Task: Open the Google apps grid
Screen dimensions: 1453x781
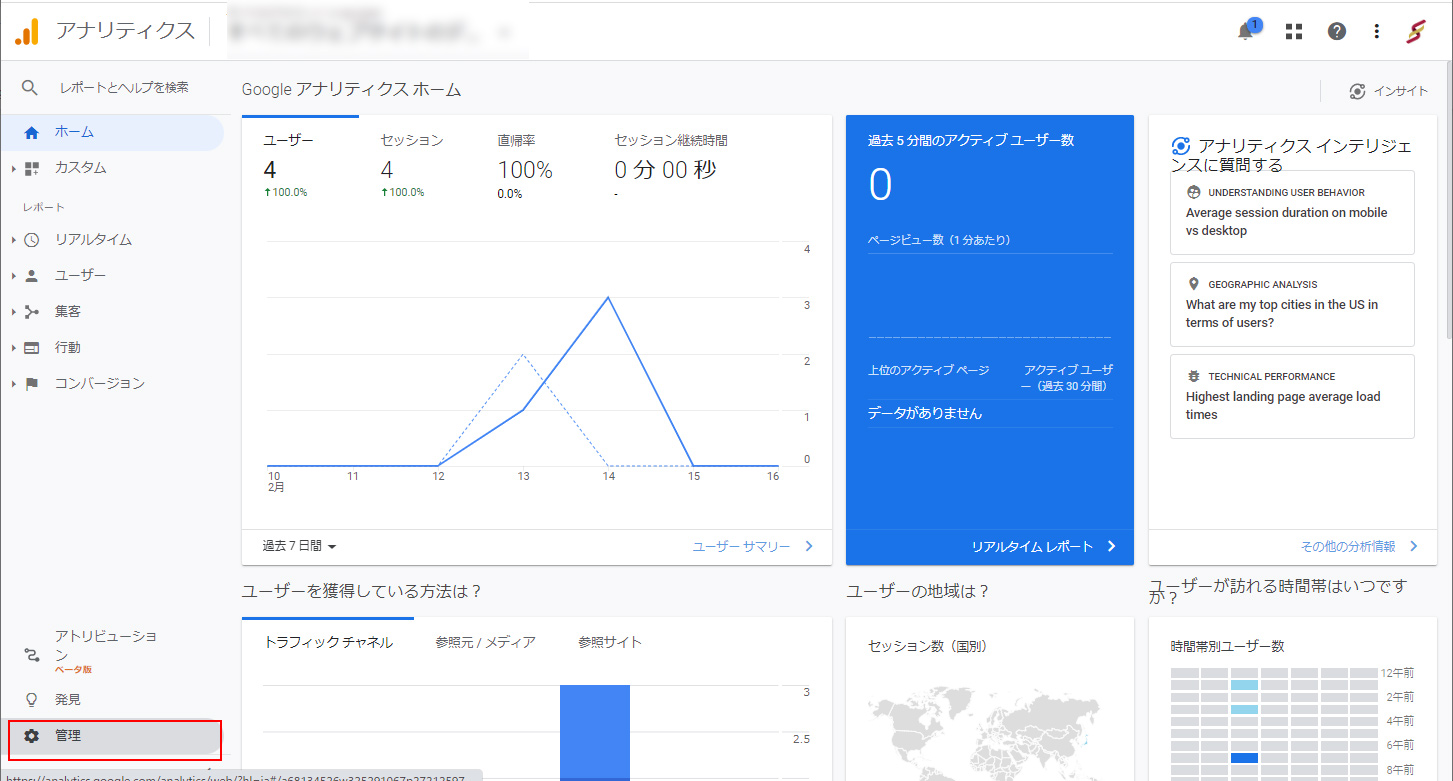Action: coord(1294,31)
